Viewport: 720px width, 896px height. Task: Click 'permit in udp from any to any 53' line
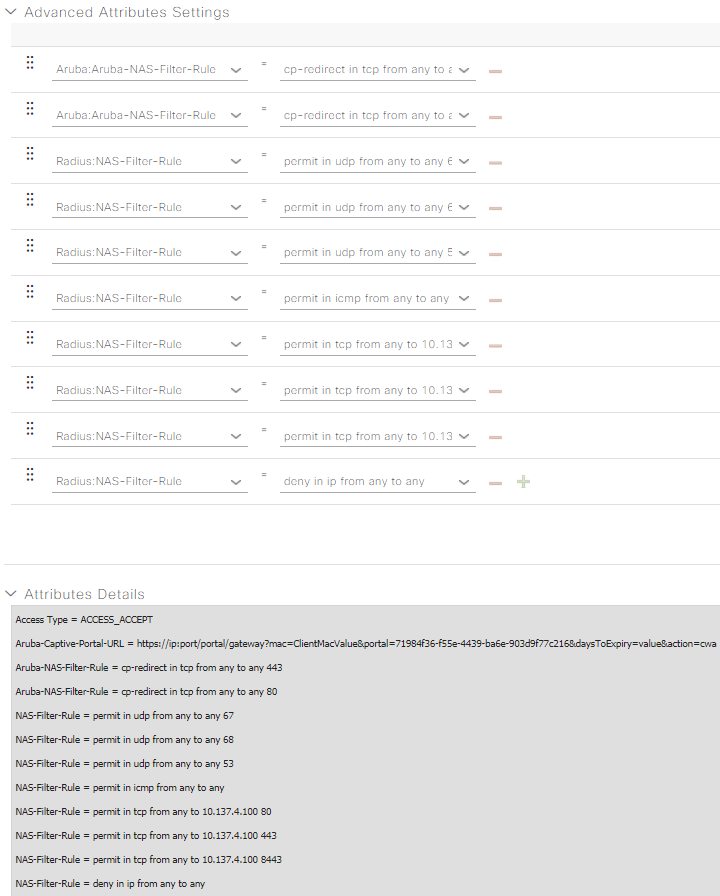pos(125,763)
